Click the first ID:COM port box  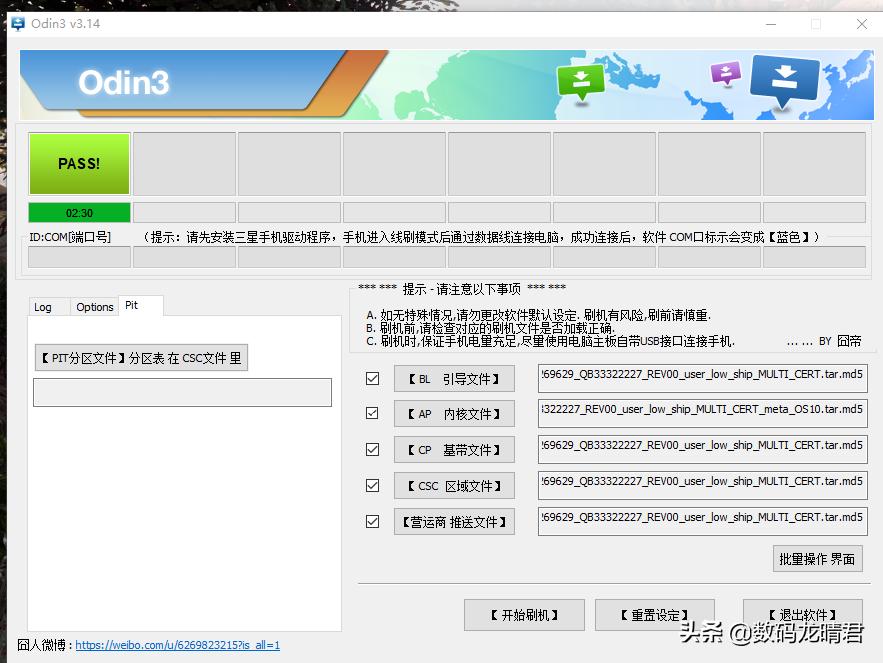coord(79,256)
